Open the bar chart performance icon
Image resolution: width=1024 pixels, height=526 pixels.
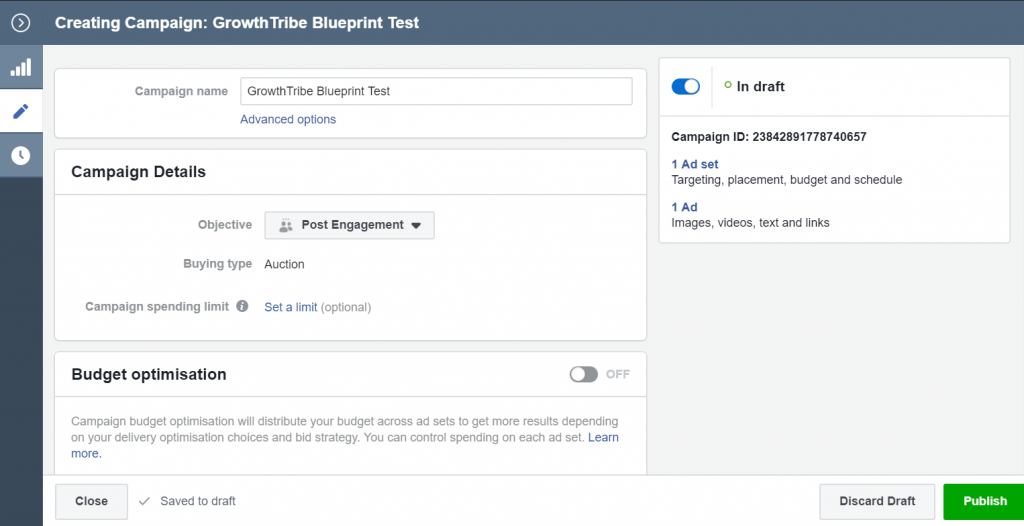[x=21, y=67]
